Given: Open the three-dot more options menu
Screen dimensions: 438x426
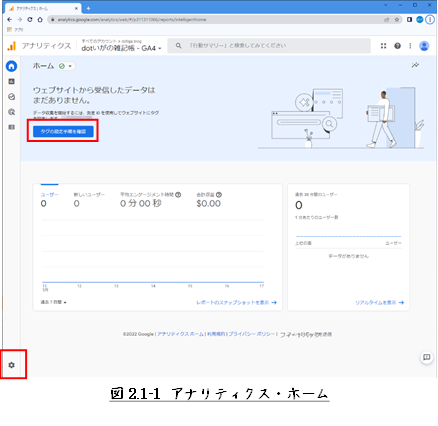Looking at the screenshot, I should (410, 46).
